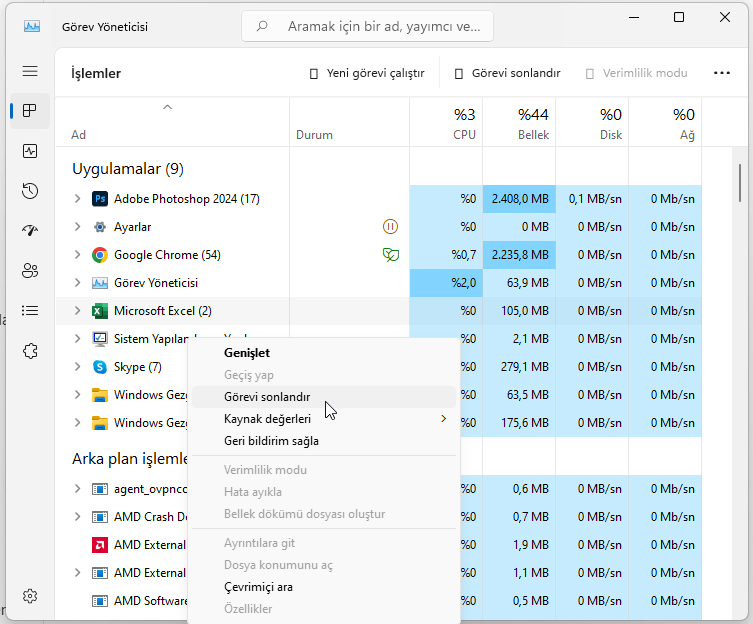Choose Görevi sonlandır in context menu
The image size is (753, 624).
[x=324, y=397]
